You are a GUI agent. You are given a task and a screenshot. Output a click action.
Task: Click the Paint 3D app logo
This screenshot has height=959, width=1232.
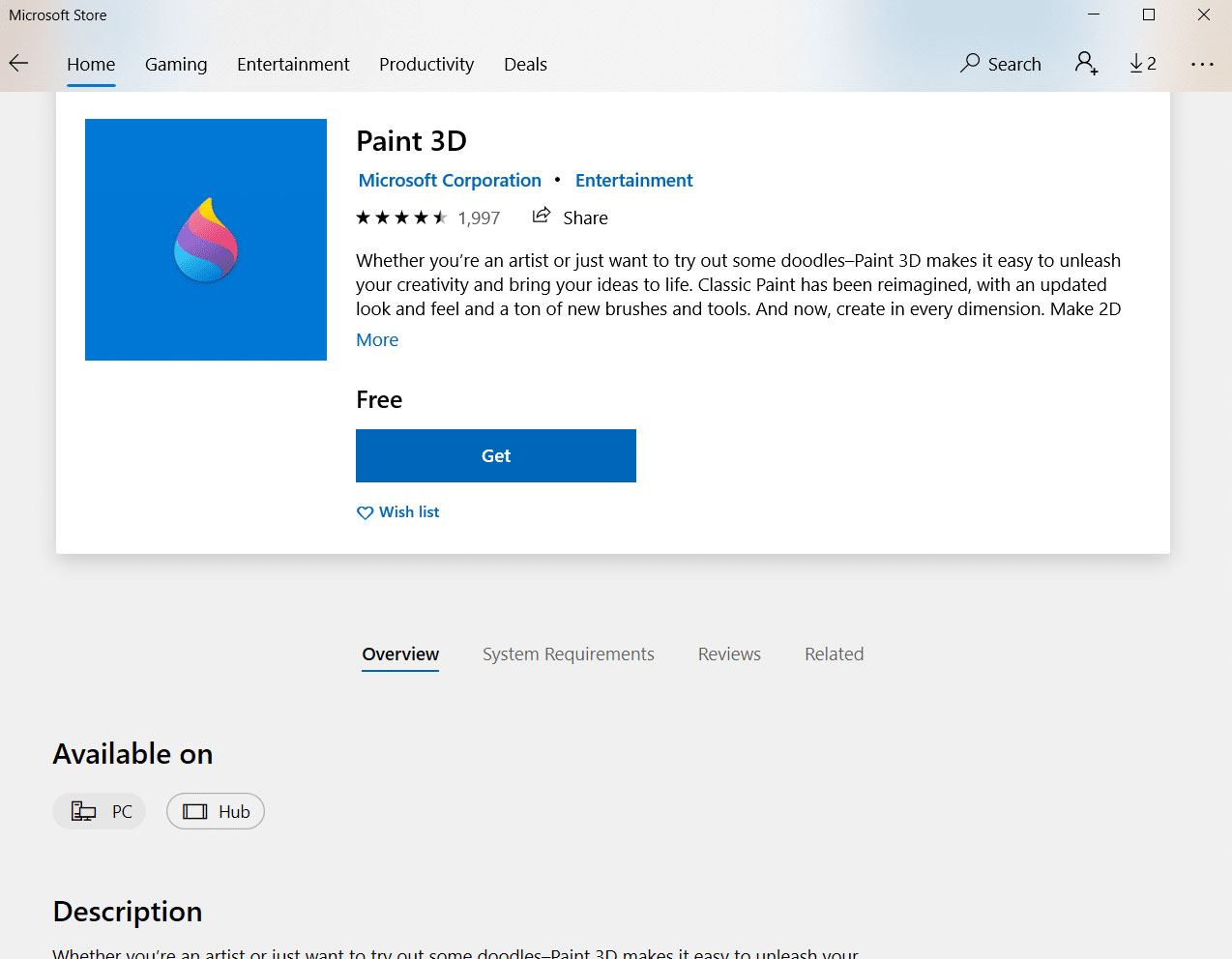(x=206, y=240)
